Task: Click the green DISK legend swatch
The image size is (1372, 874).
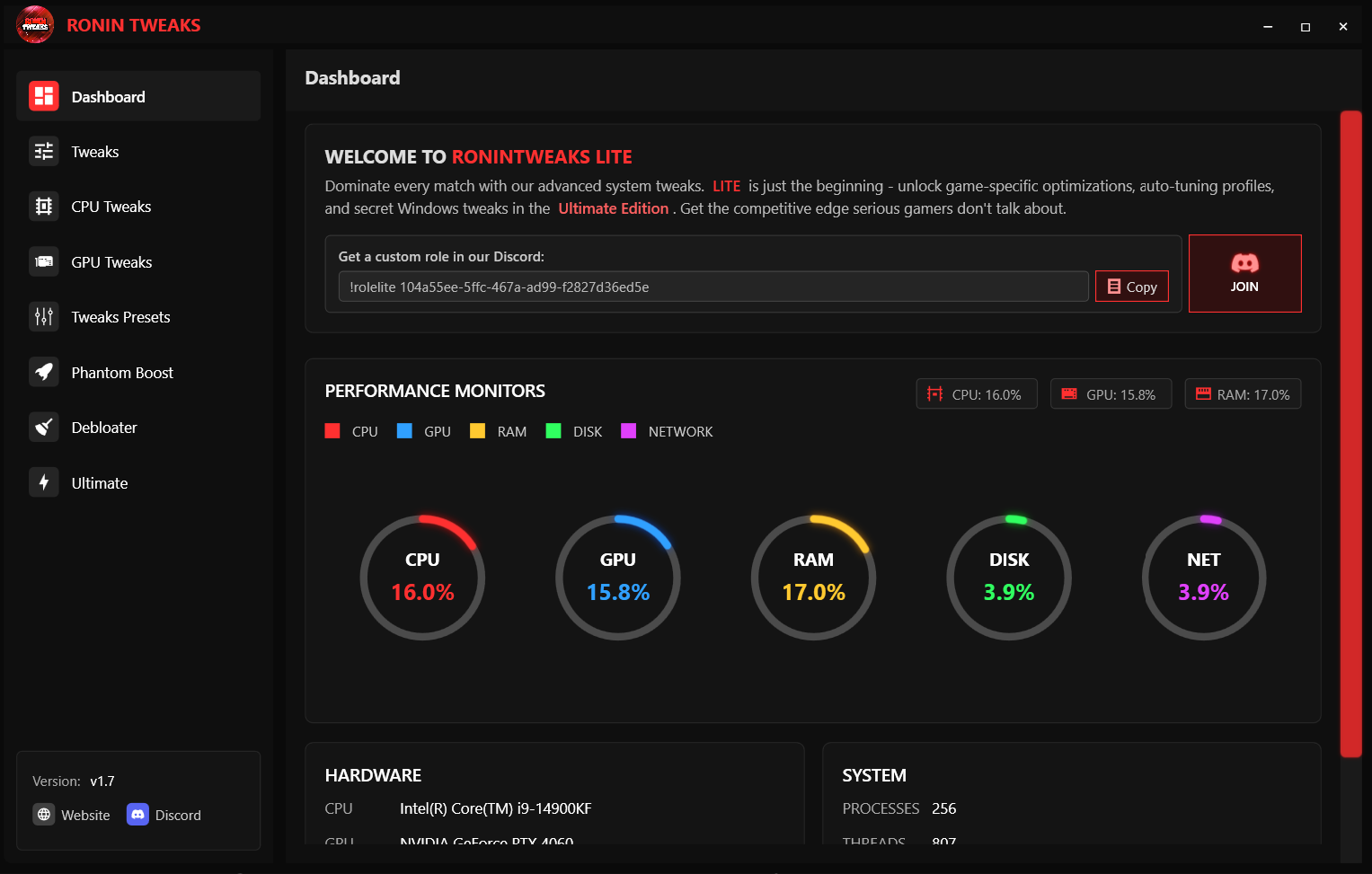Action: (x=553, y=431)
